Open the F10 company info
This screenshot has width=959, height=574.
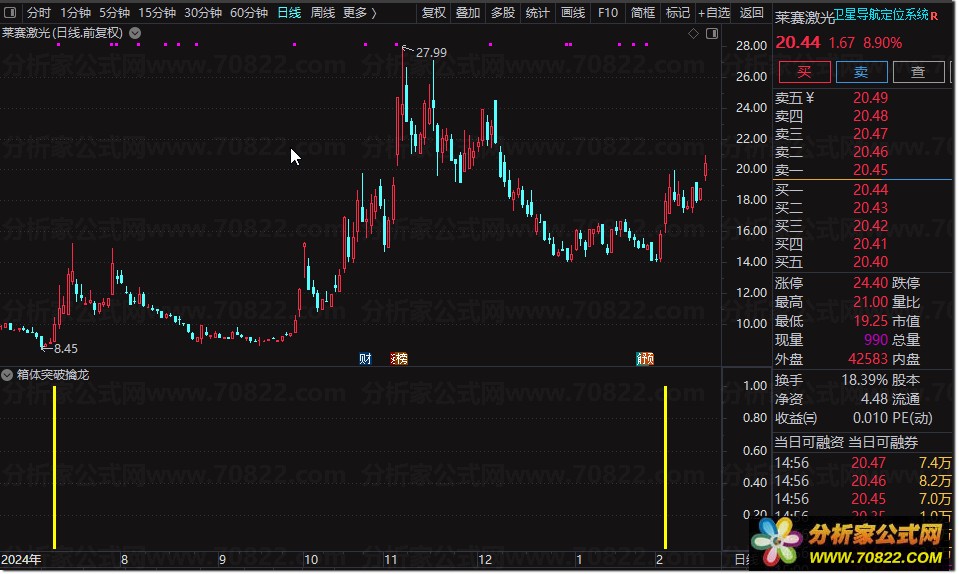(608, 12)
